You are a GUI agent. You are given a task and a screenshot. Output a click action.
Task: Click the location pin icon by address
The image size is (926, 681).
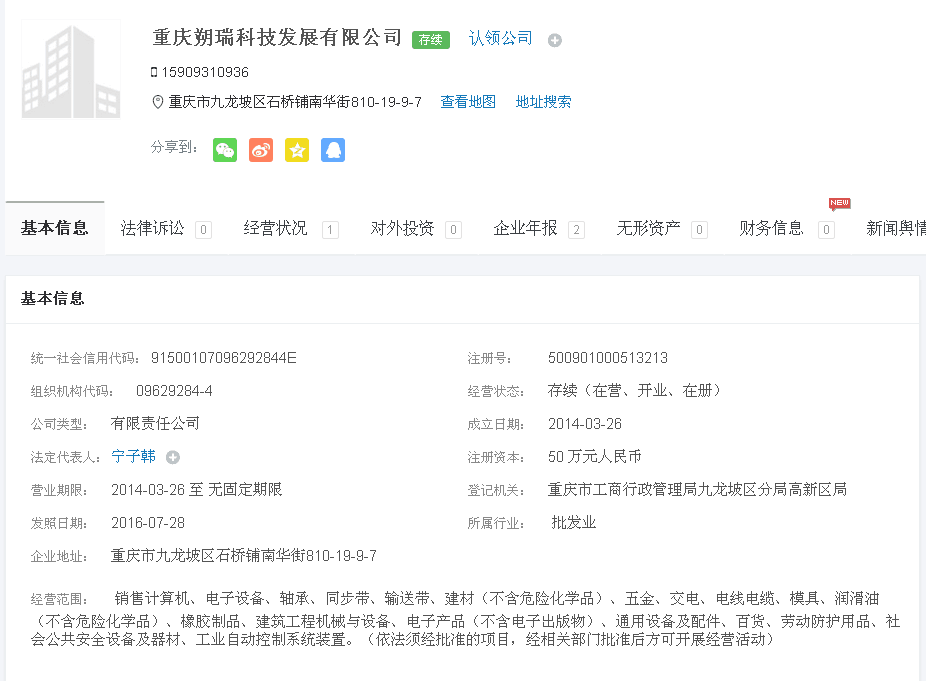click(x=157, y=102)
